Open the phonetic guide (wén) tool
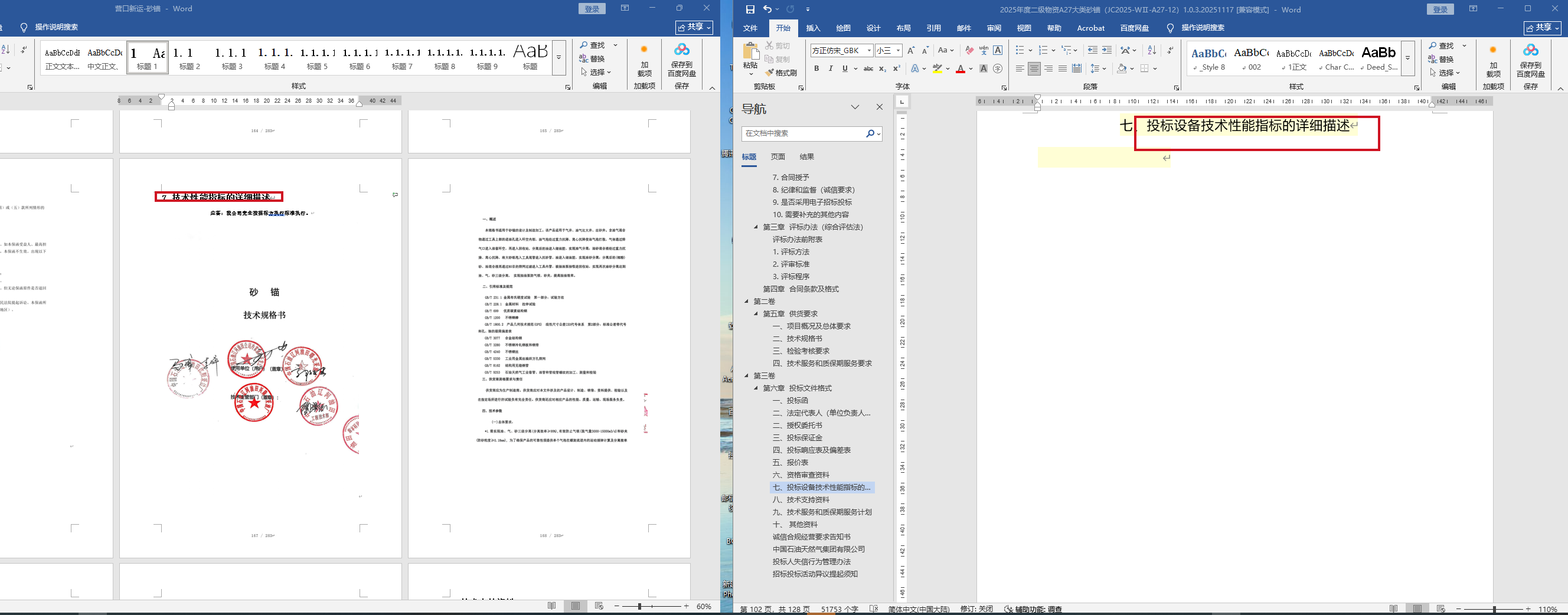This screenshot has width=1568, height=615. coord(984,51)
